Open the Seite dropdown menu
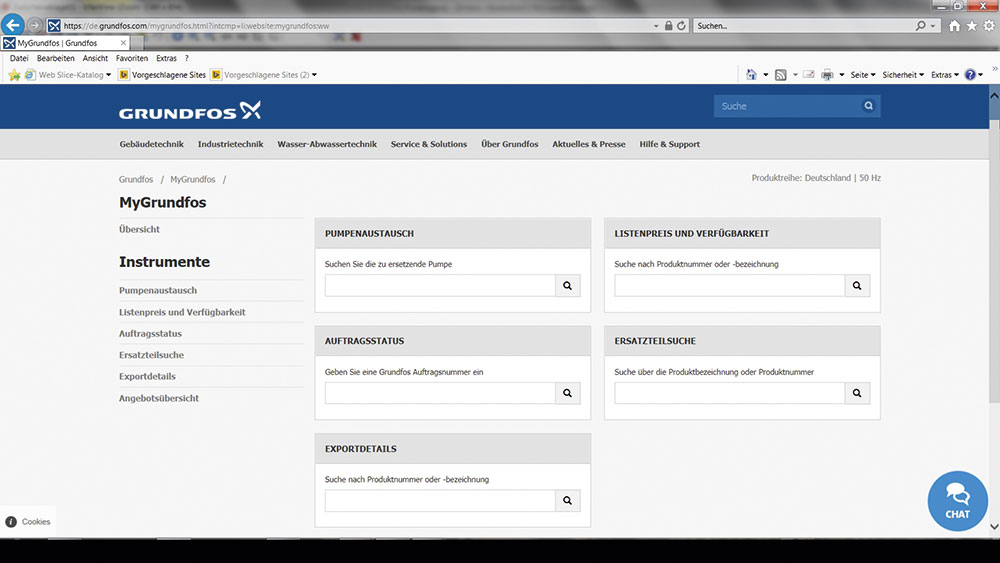1000x563 pixels. tap(863, 75)
